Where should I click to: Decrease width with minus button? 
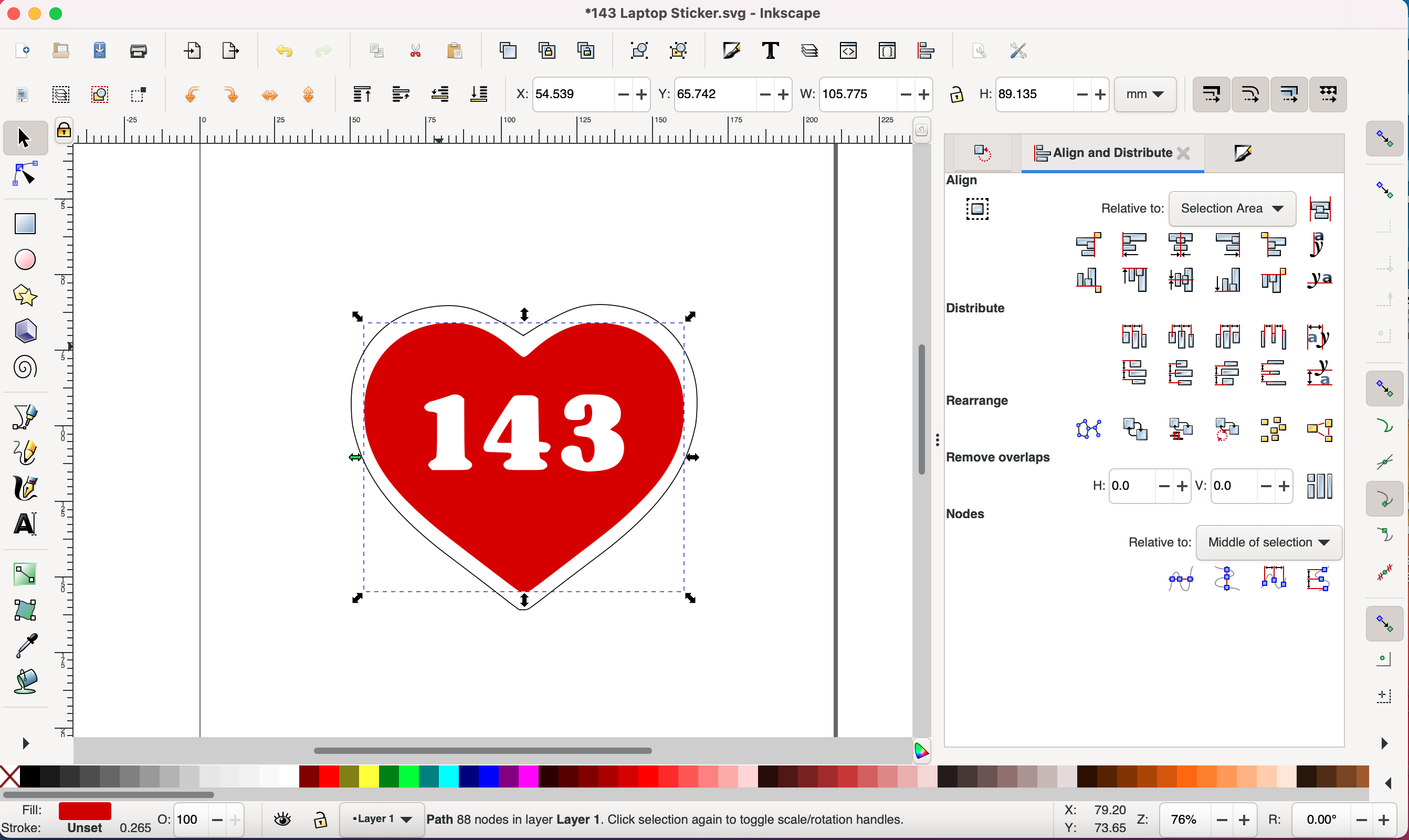(906, 94)
